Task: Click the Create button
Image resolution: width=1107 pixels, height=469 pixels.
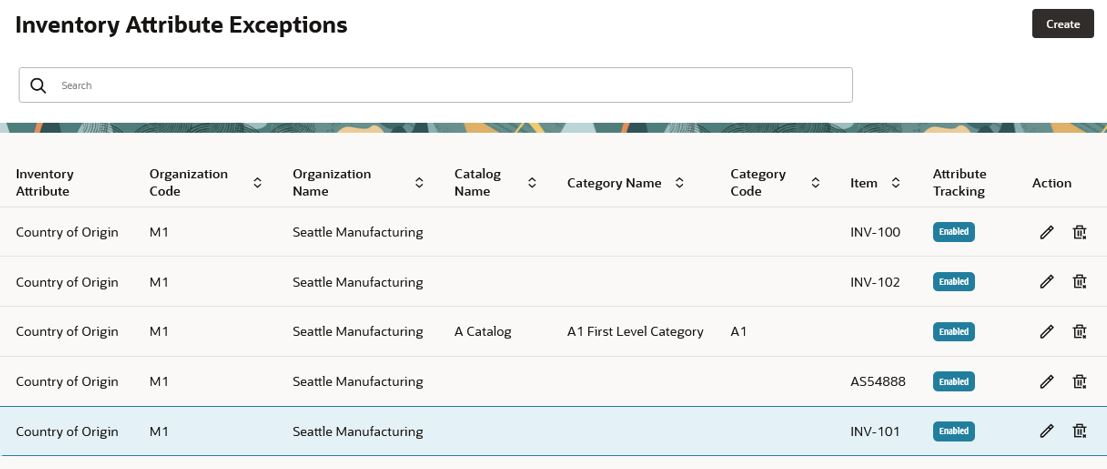Action: [1063, 24]
